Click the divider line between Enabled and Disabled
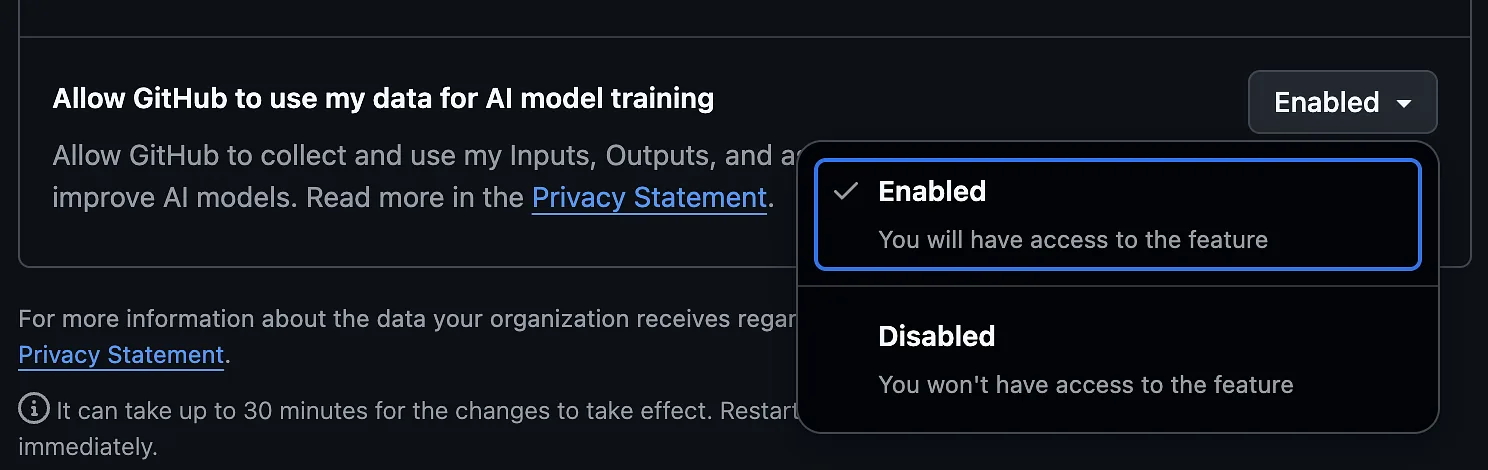 click(x=1117, y=286)
